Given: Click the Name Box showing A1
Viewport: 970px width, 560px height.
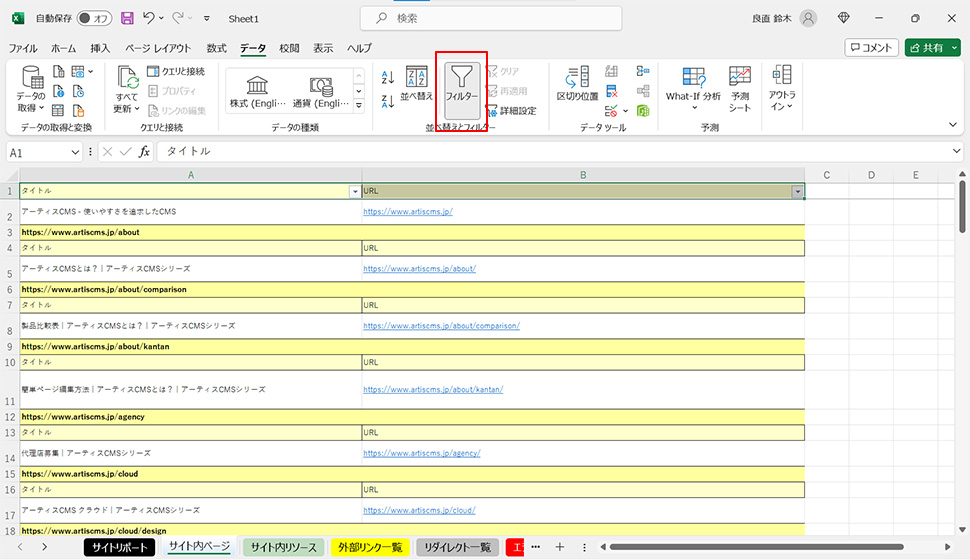Looking at the screenshot, I should (38, 152).
